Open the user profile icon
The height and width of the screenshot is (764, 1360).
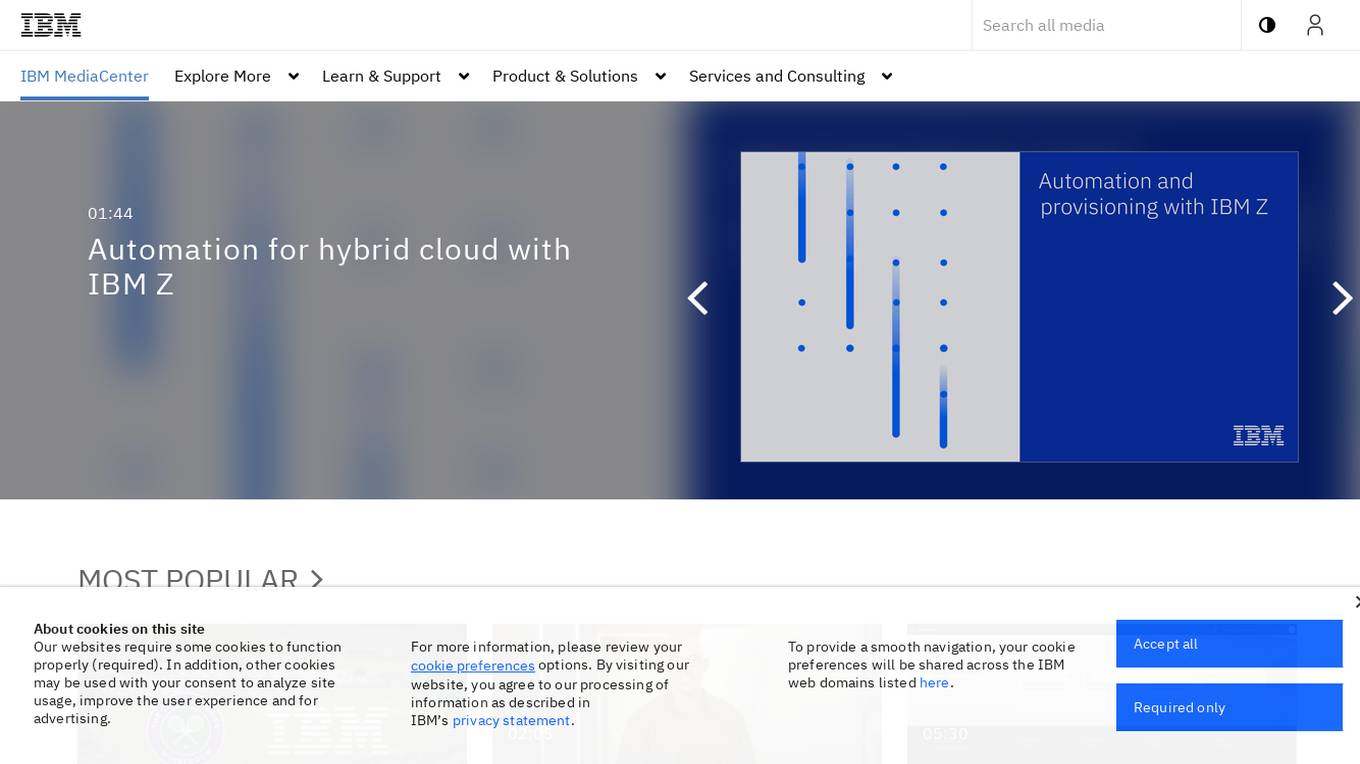click(x=1315, y=25)
